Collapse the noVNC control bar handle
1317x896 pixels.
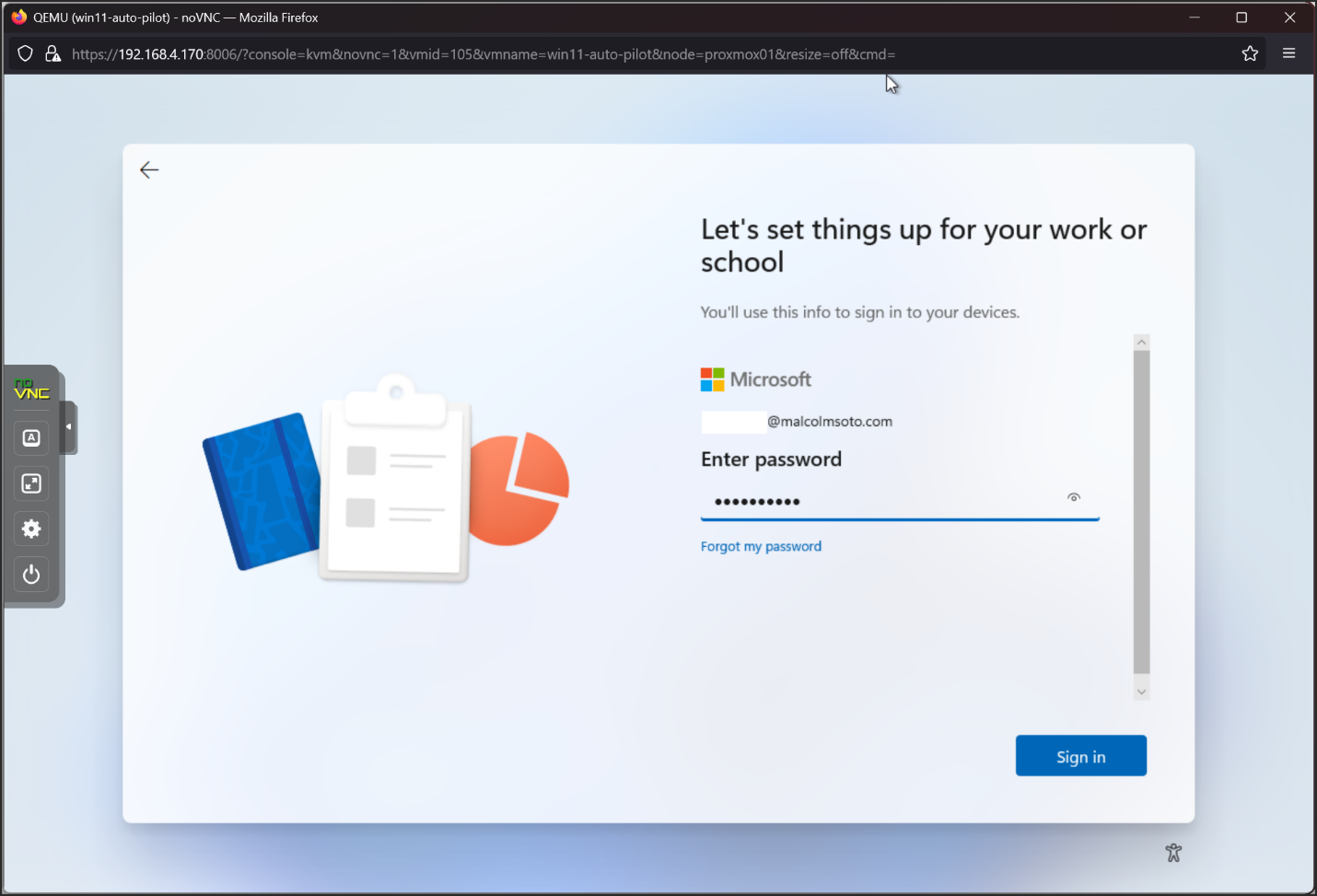click(68, 427)
